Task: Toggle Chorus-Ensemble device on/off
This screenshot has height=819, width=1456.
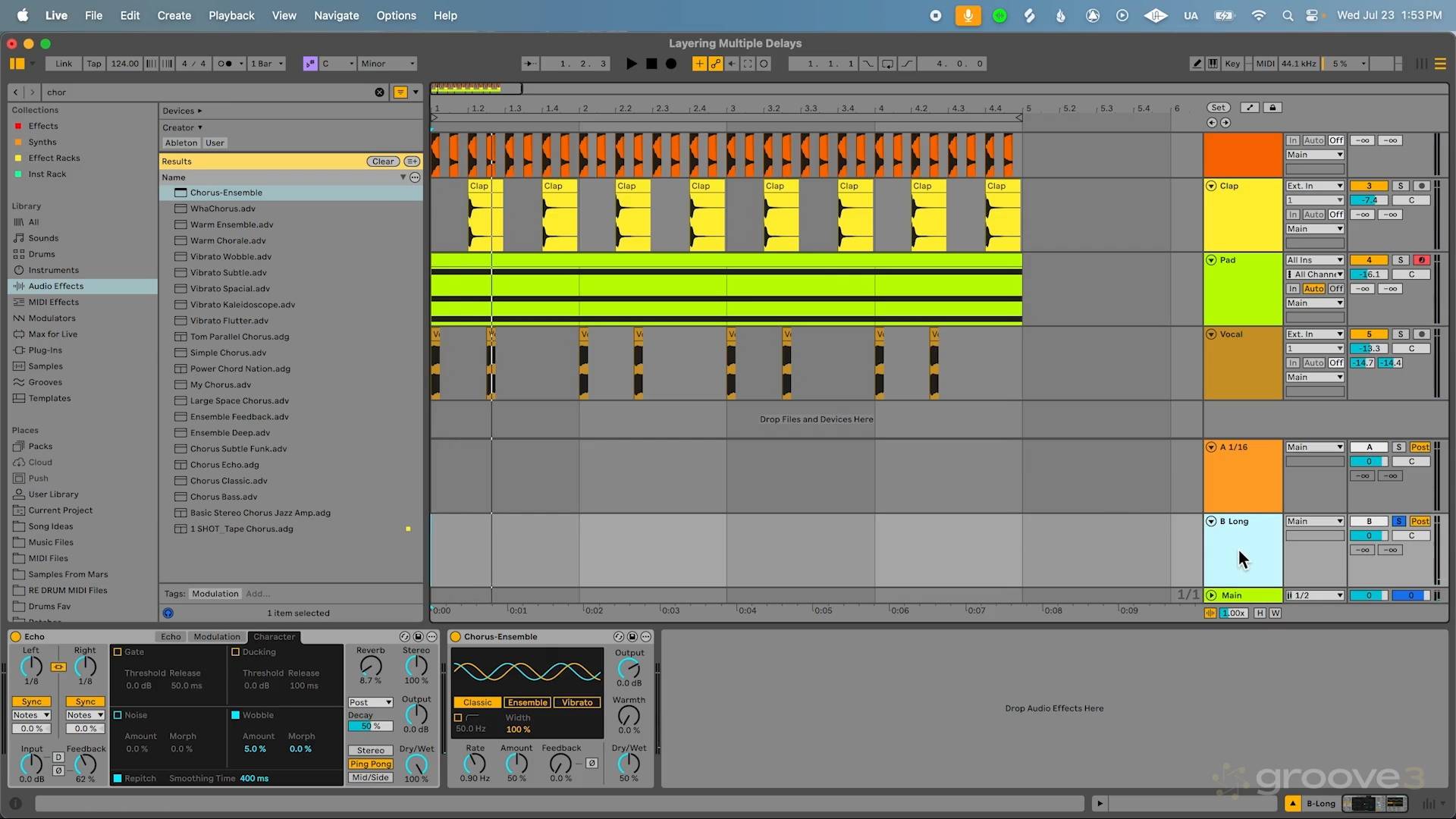Action: pyautogui.click(x=456, y=637)
